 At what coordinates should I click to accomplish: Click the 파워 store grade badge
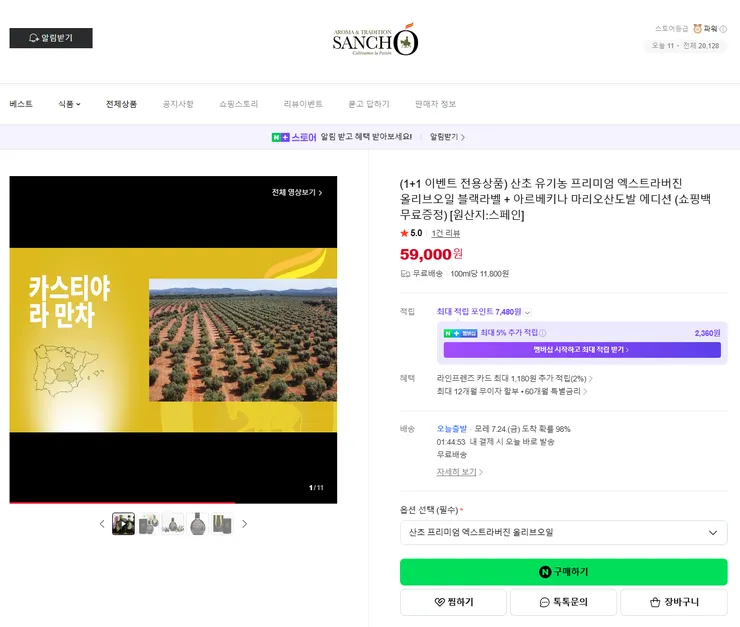(x=705, y=29)
